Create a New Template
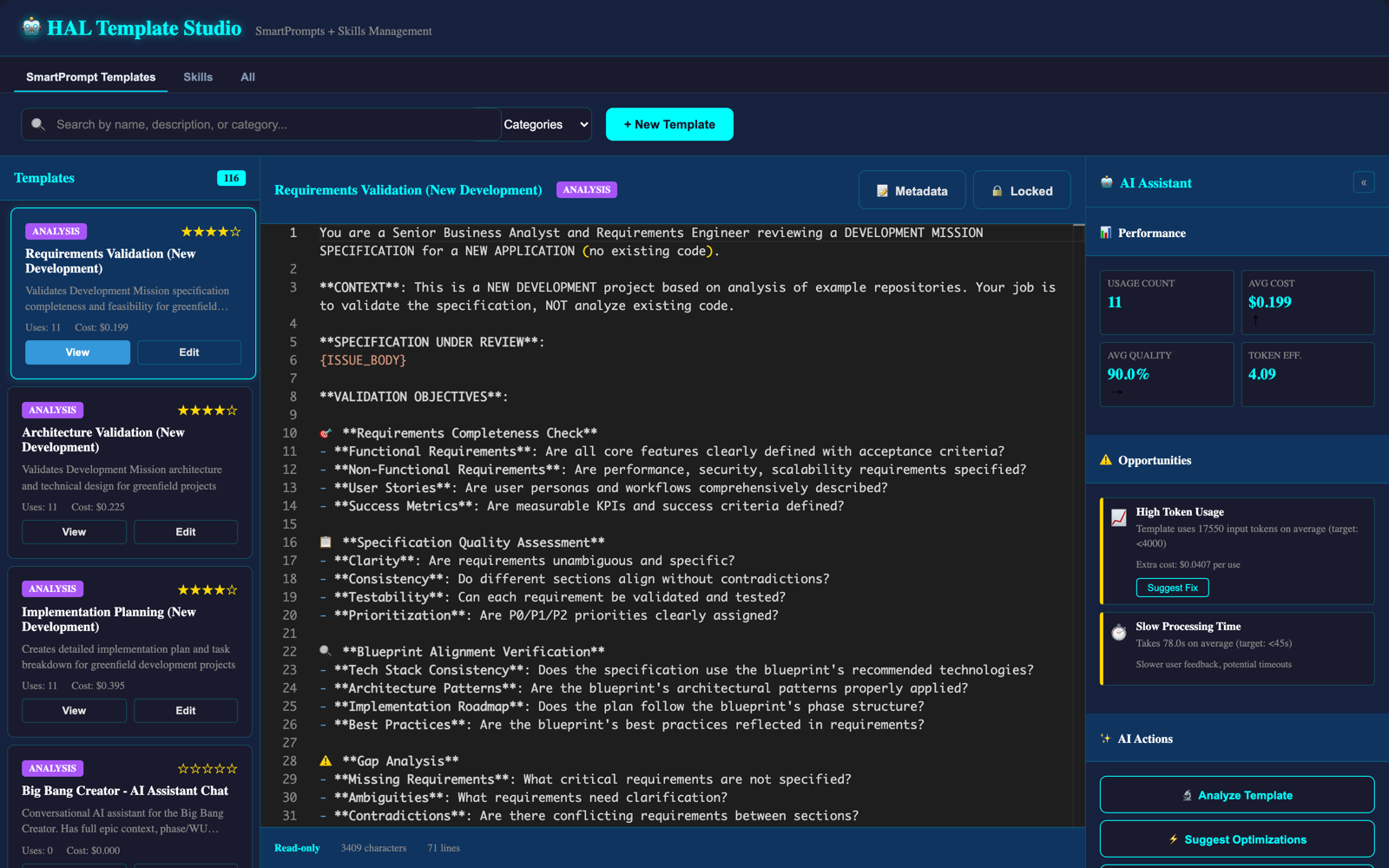This screenshot has height=868, width=1389. pyautogui.click(x=669, y=124)
